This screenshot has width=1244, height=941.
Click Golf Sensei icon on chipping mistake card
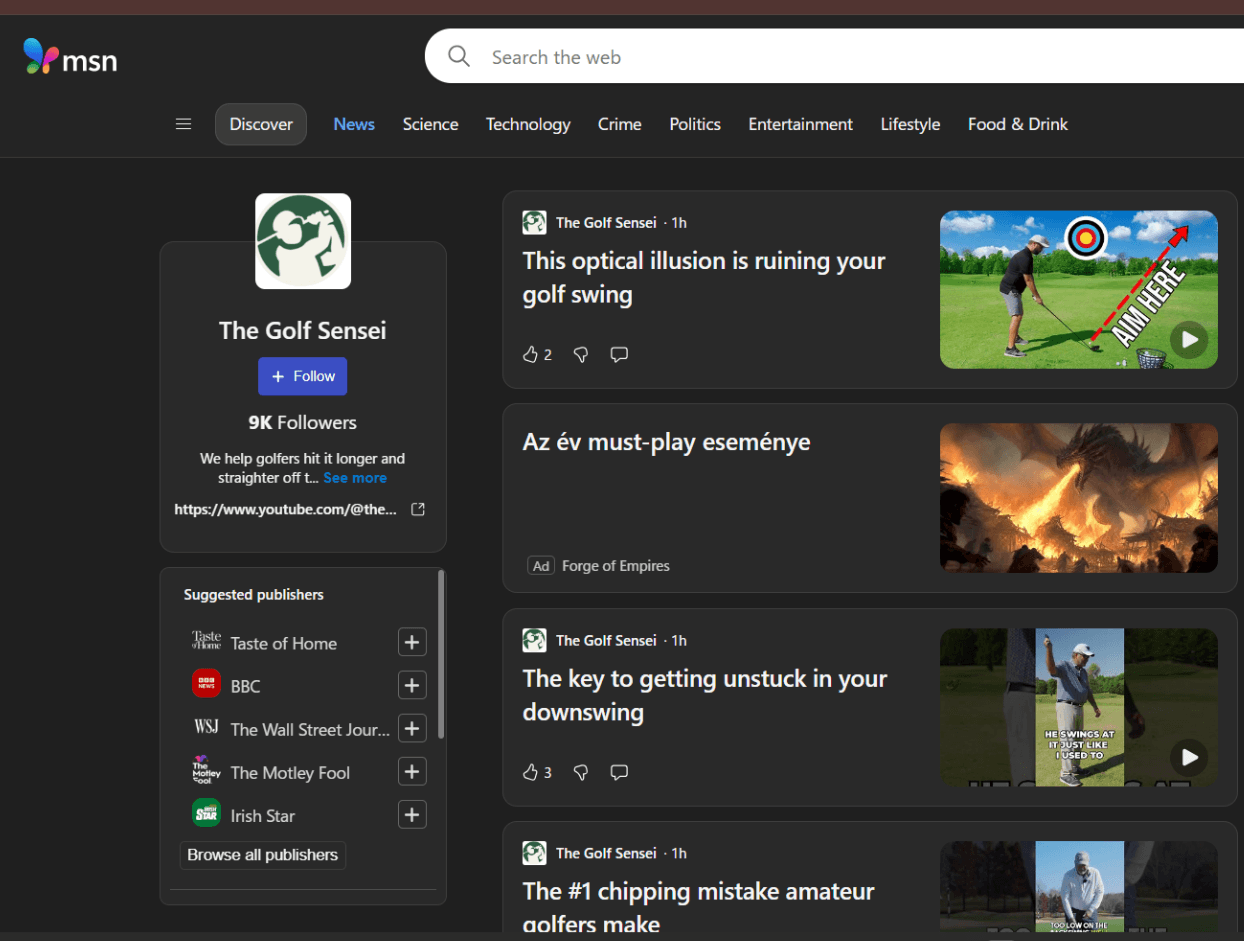[534, 853]
